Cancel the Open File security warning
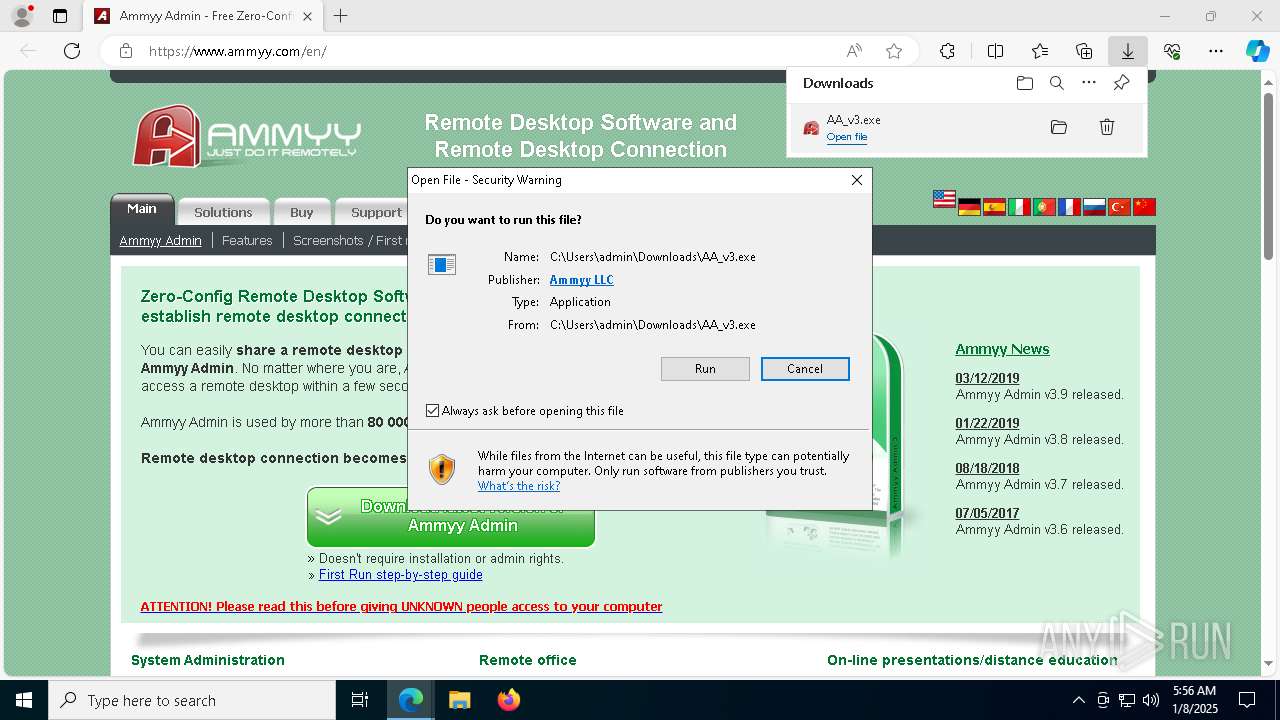Screen dimensions: 1280x720 coord(805,369)
